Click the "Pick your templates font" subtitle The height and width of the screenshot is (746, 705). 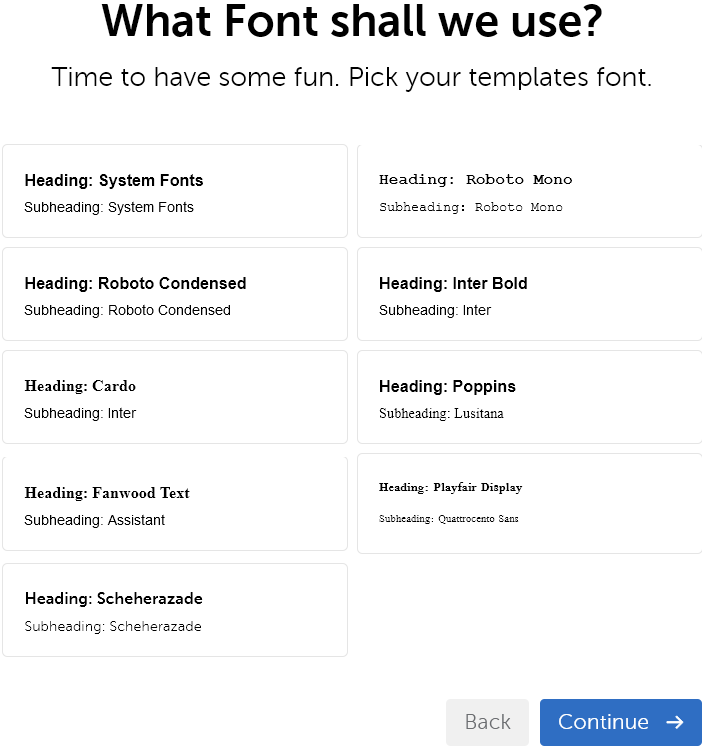(x=352, y=77)
